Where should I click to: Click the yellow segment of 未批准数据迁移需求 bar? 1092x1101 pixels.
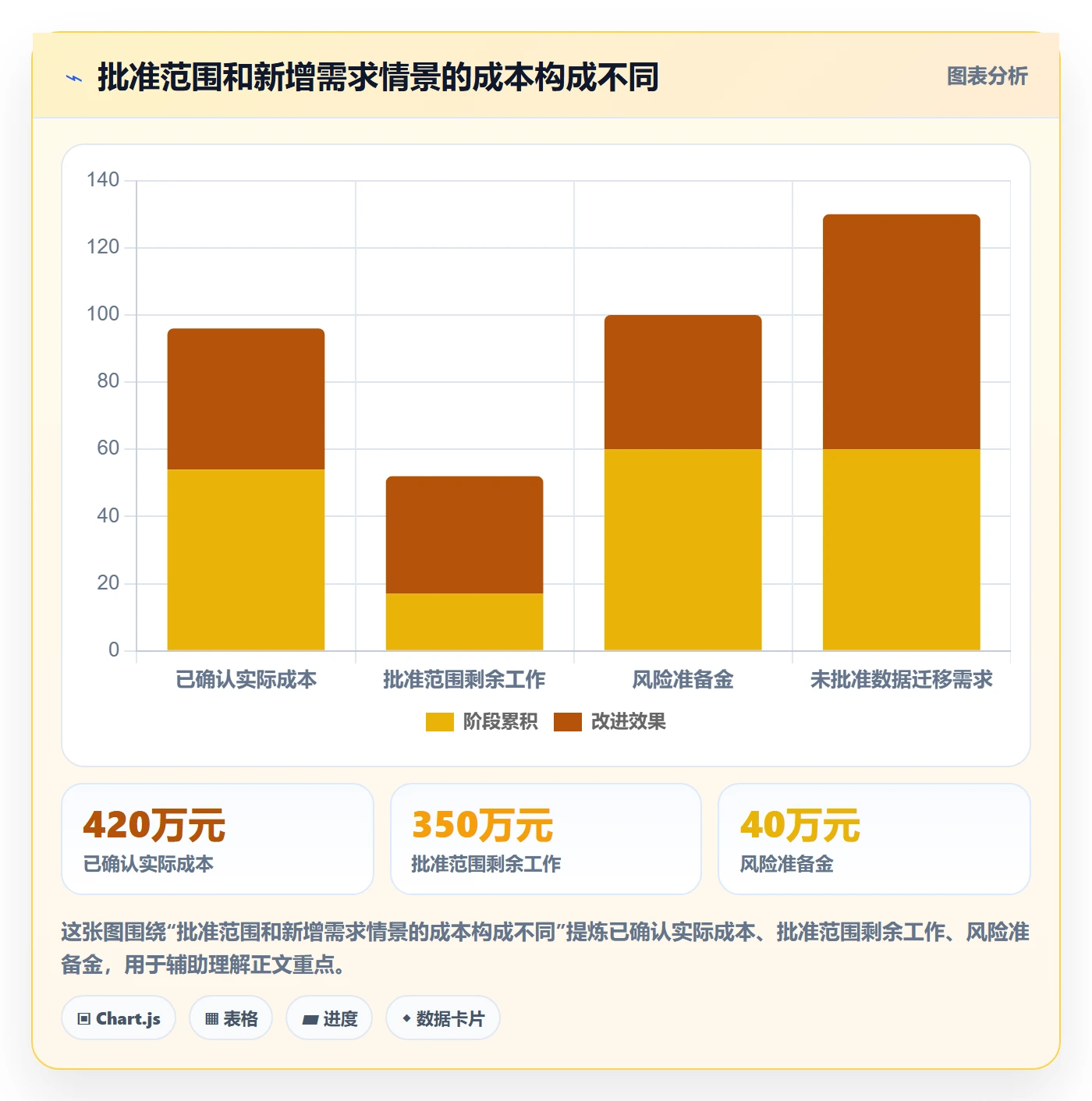tap(901, 550)
